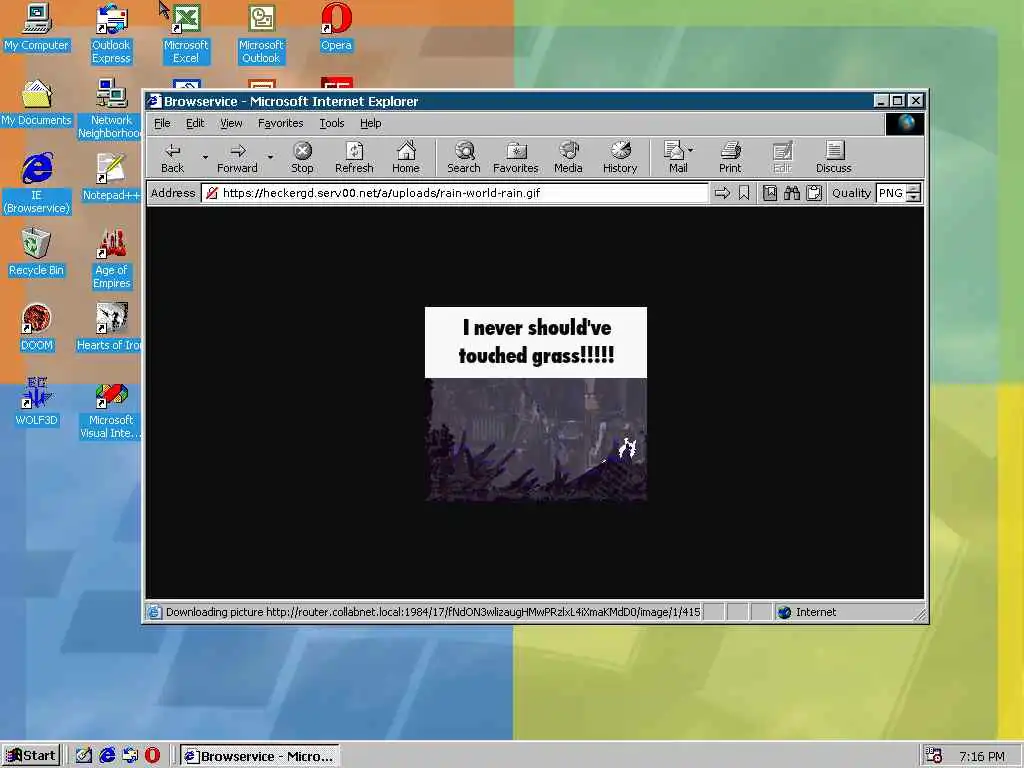Click the rain-world GIF image
This screenshot has width=1024, height=768.
[x=536, y=404]
